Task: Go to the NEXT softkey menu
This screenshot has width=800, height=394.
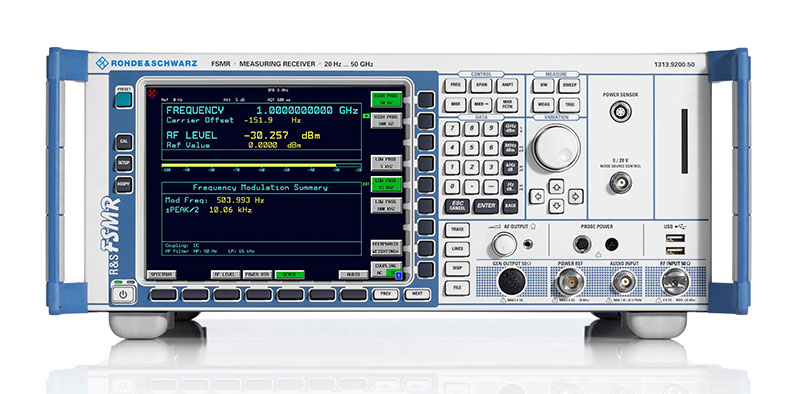Action: point(417,294)
